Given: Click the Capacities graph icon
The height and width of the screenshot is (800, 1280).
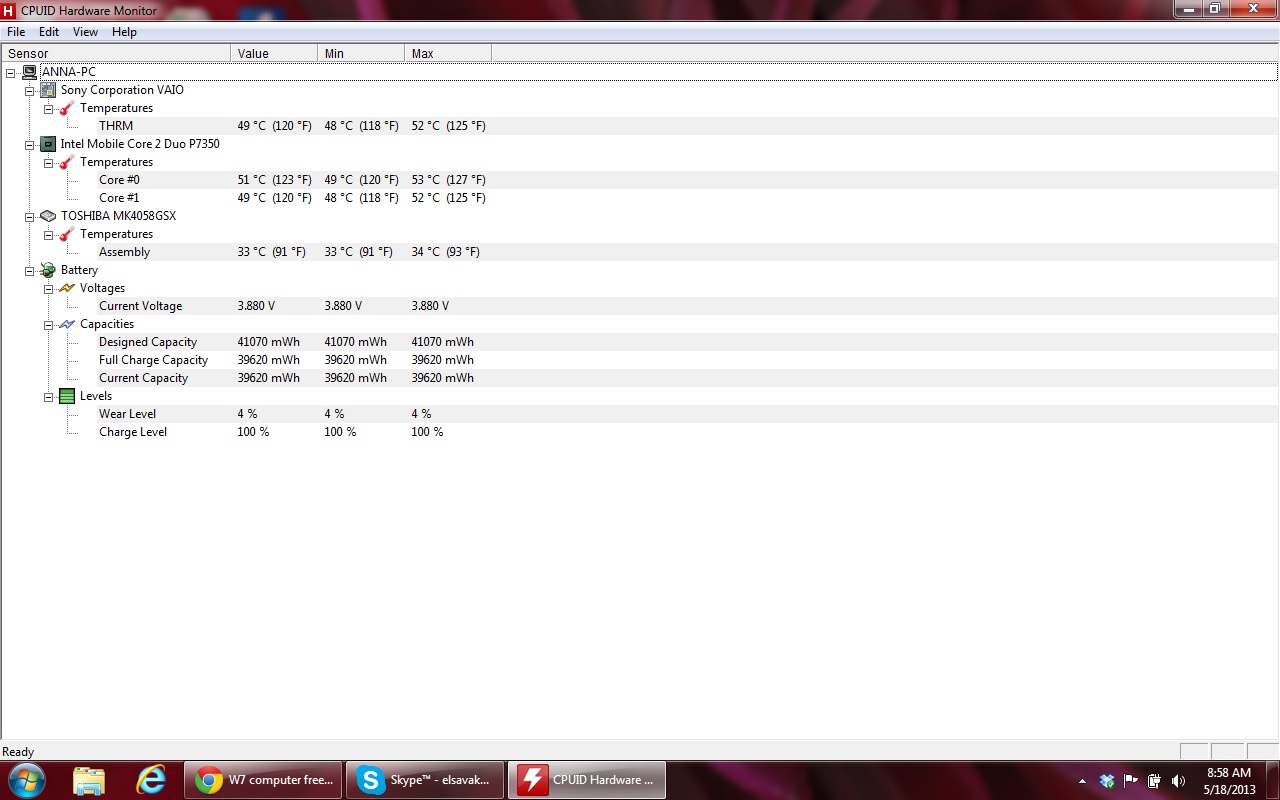Looking at the screenshot, I should [x=67, y=324].
